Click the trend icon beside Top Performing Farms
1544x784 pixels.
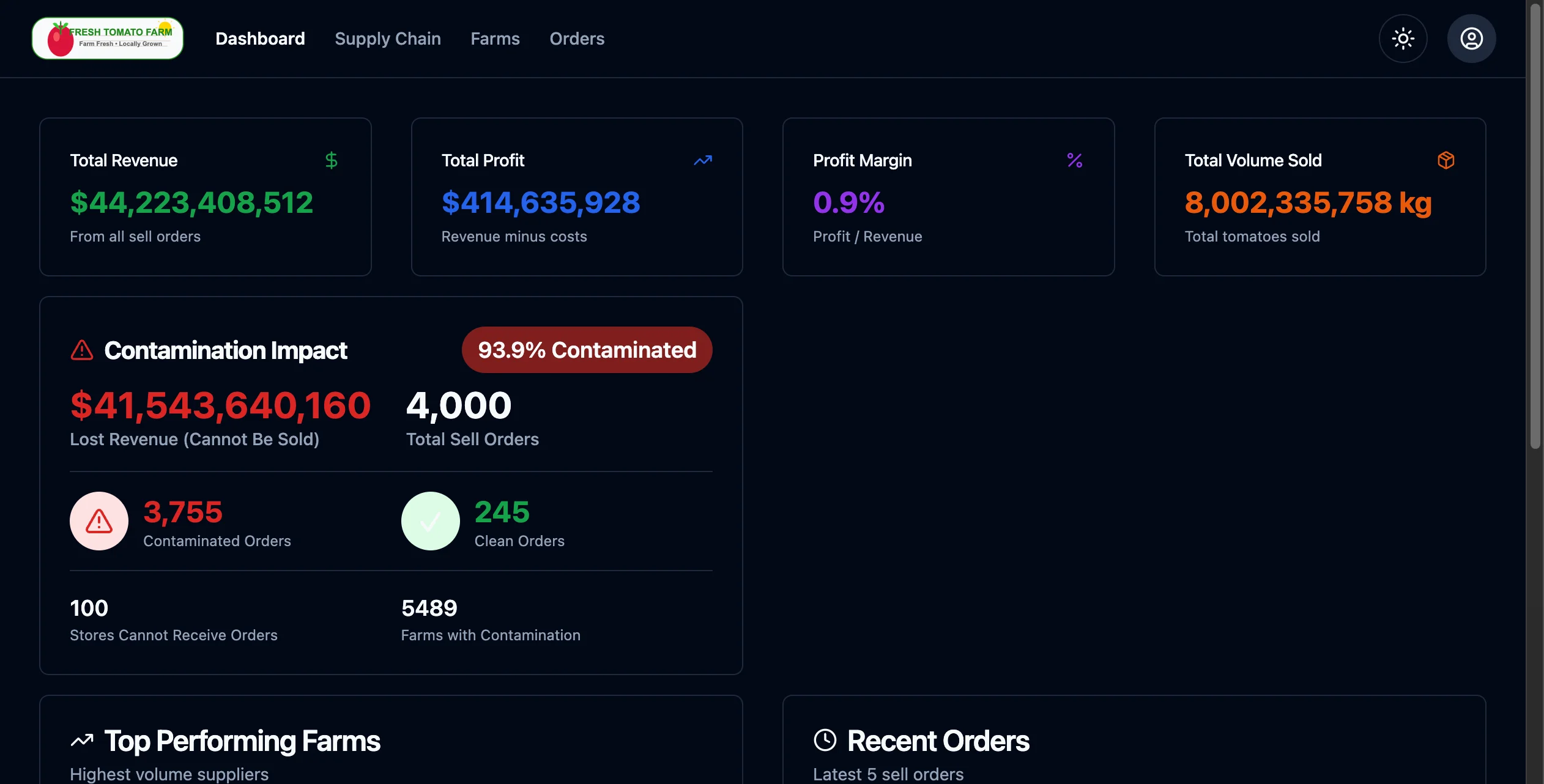82,741
